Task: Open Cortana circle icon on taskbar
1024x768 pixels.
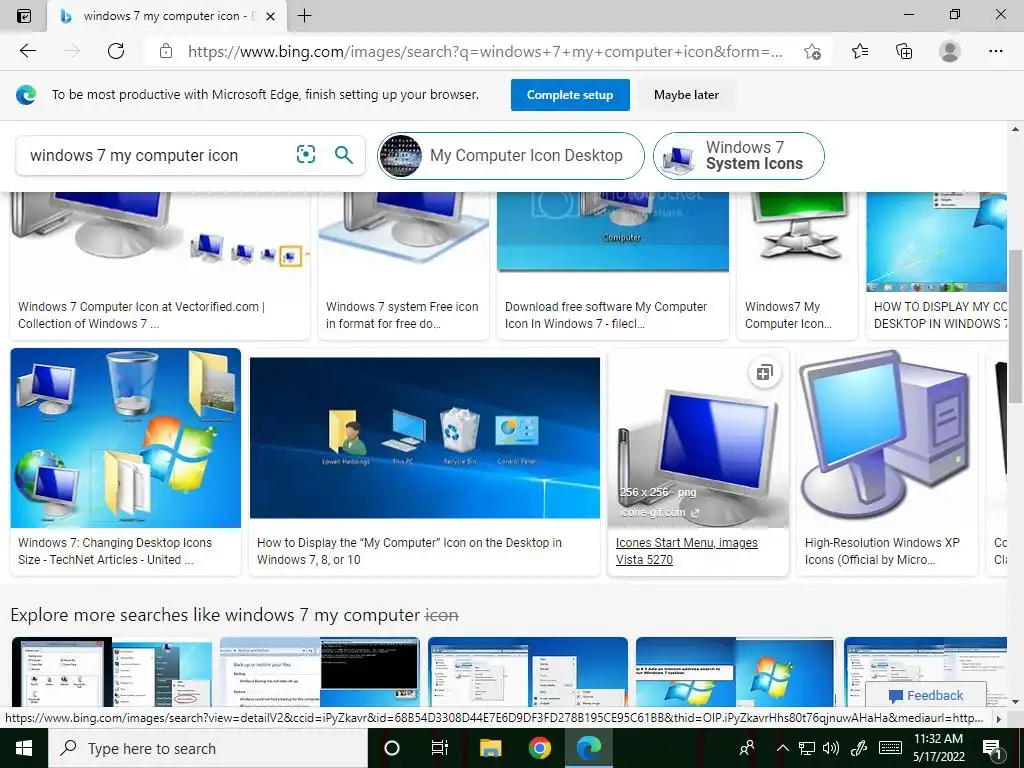Action: [x=391, y=748]
